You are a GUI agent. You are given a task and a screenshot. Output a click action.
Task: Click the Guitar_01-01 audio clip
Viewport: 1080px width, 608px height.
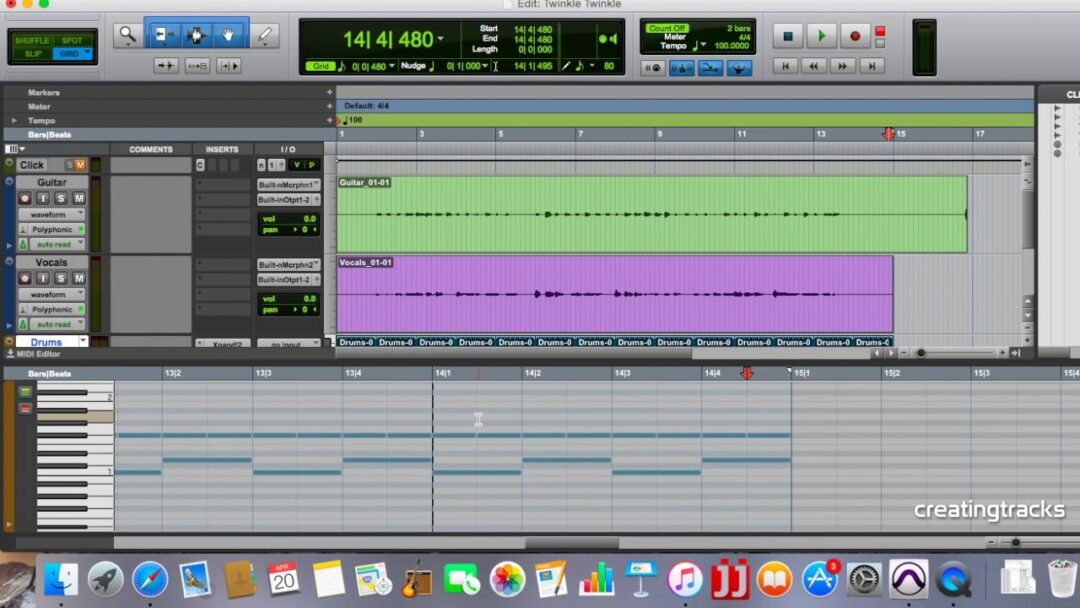click(x=652, y=214)
